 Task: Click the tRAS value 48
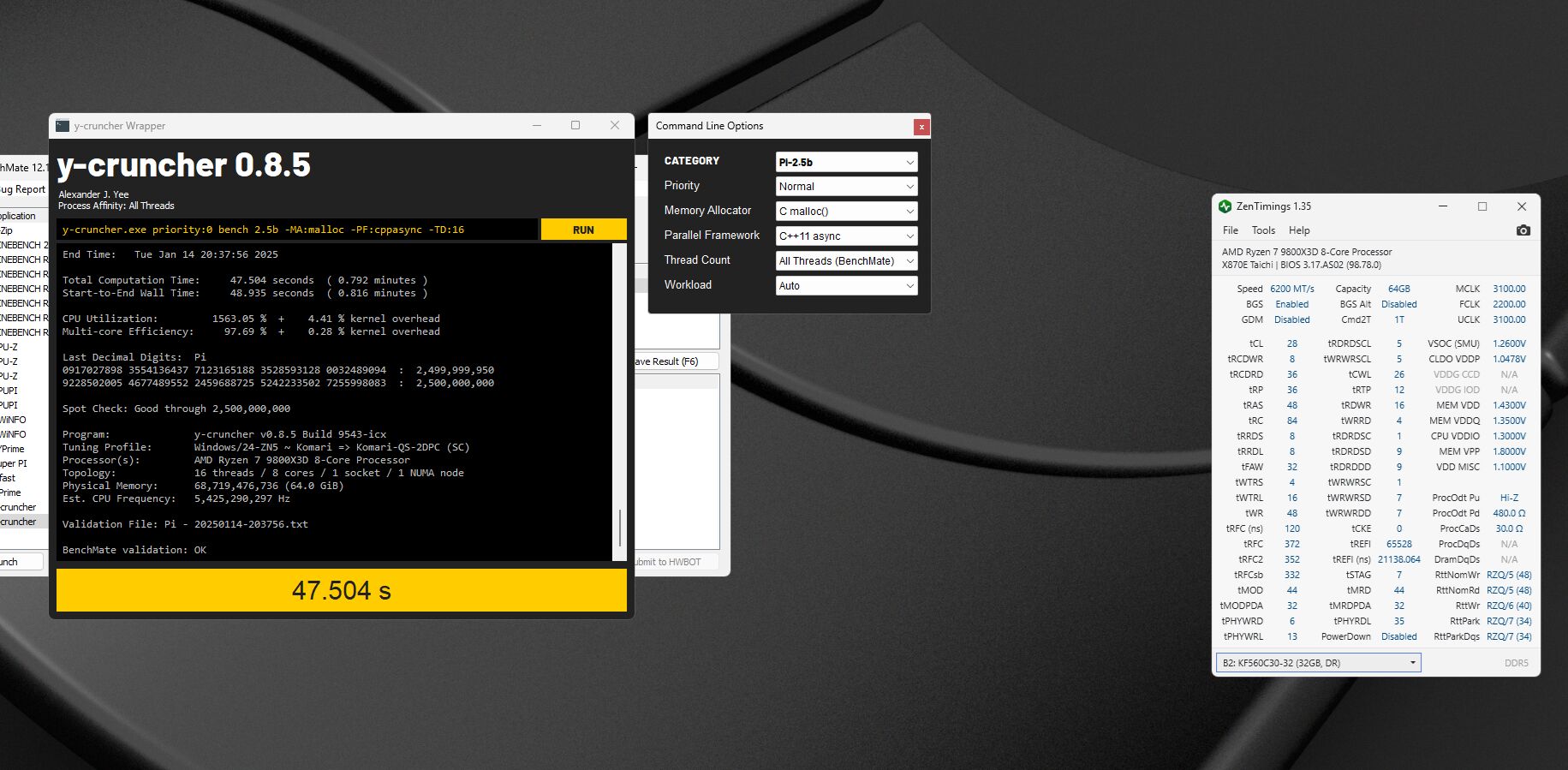1291,405
